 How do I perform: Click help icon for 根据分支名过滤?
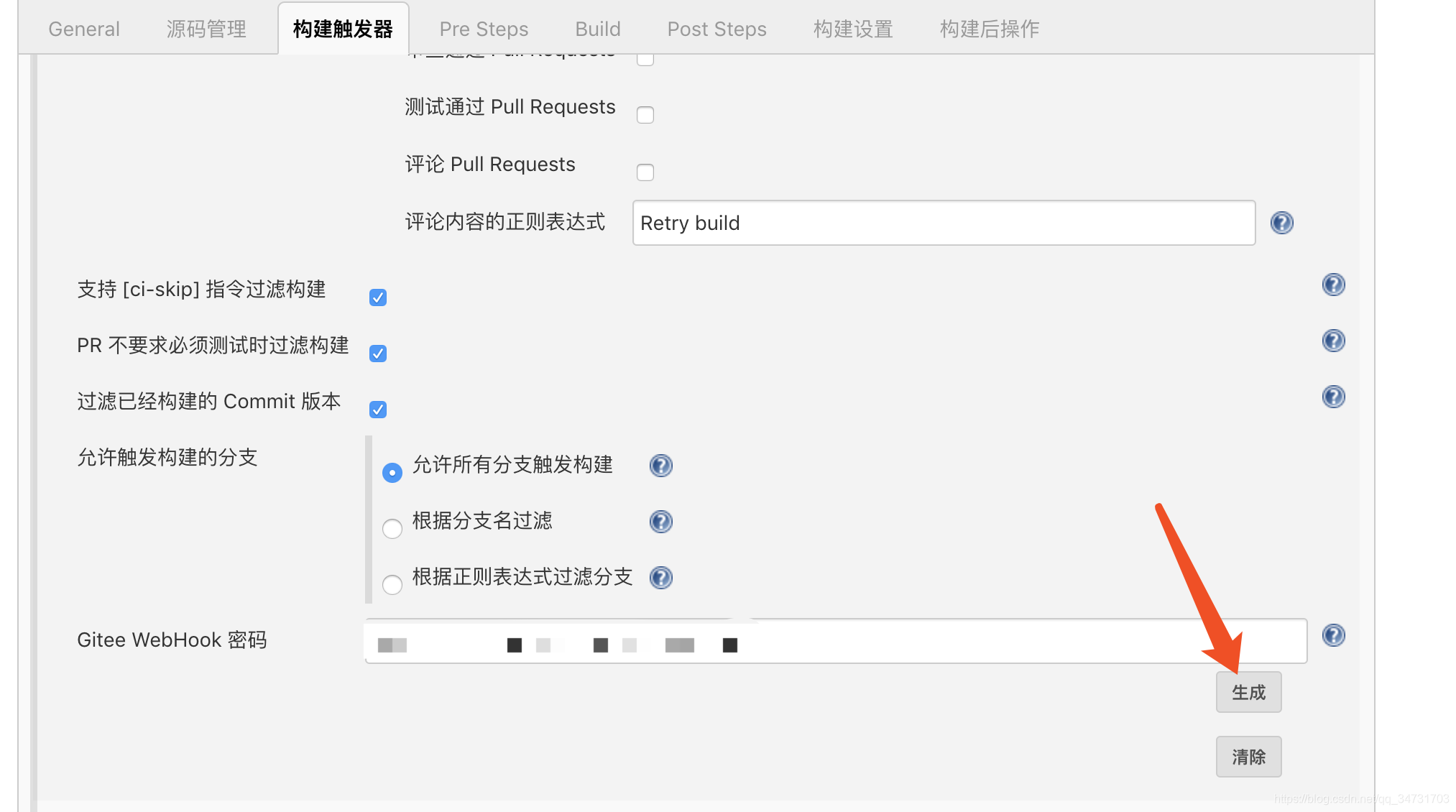661,520
